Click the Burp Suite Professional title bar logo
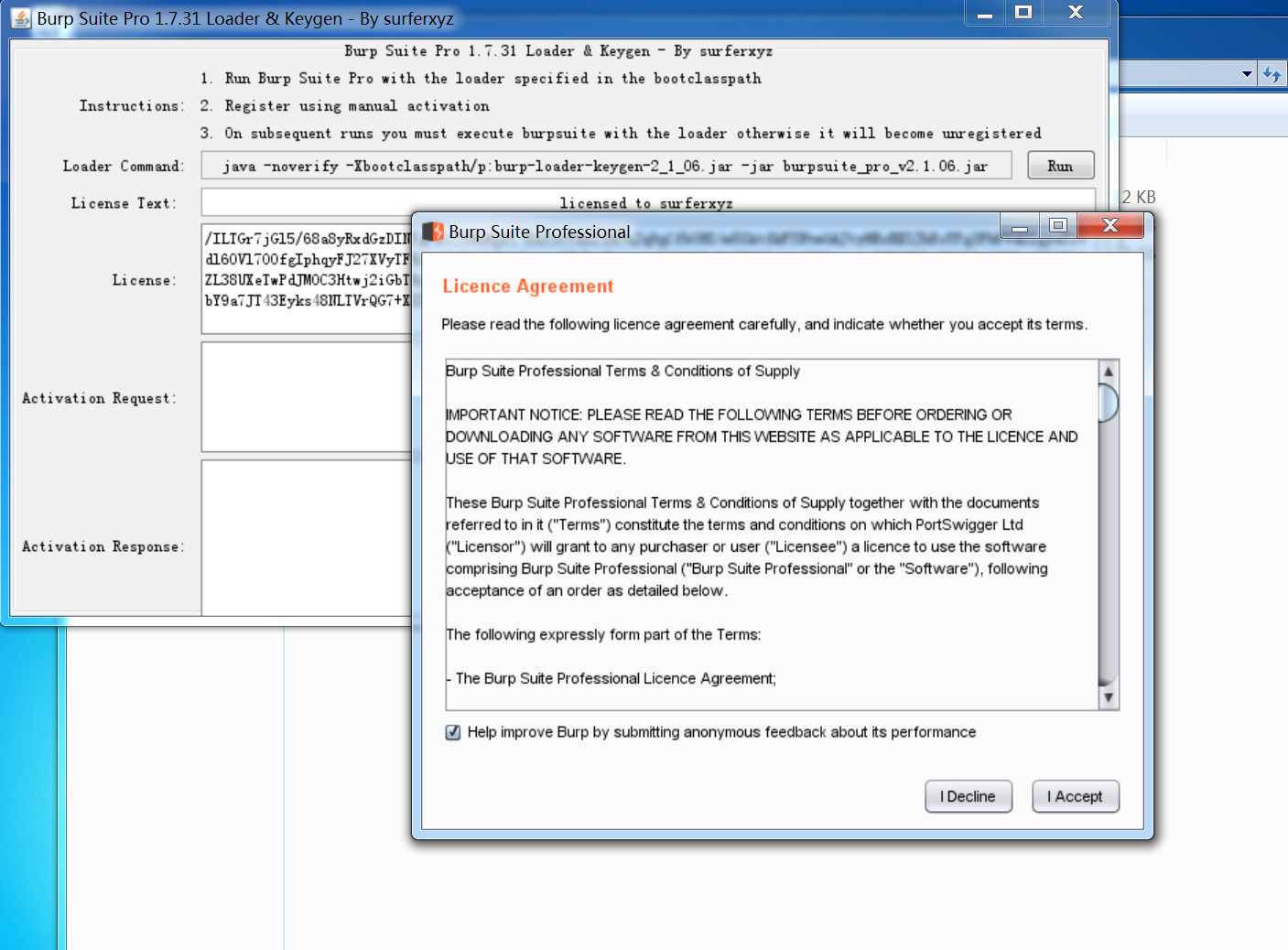The width and height of the screenshot is (1288, 950). tap(433, 232)
